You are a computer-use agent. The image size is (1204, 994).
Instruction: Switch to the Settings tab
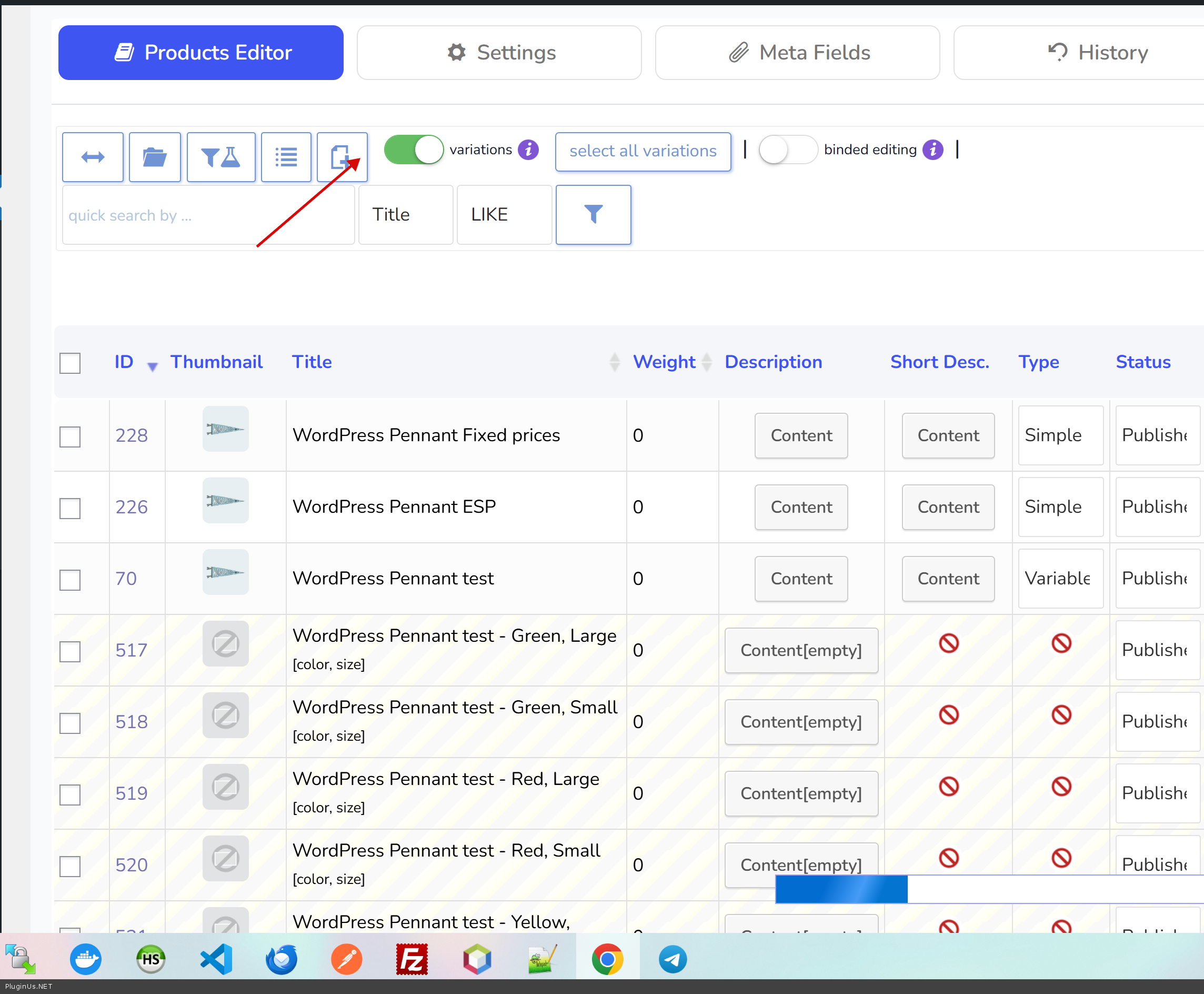tap(499, 53)
